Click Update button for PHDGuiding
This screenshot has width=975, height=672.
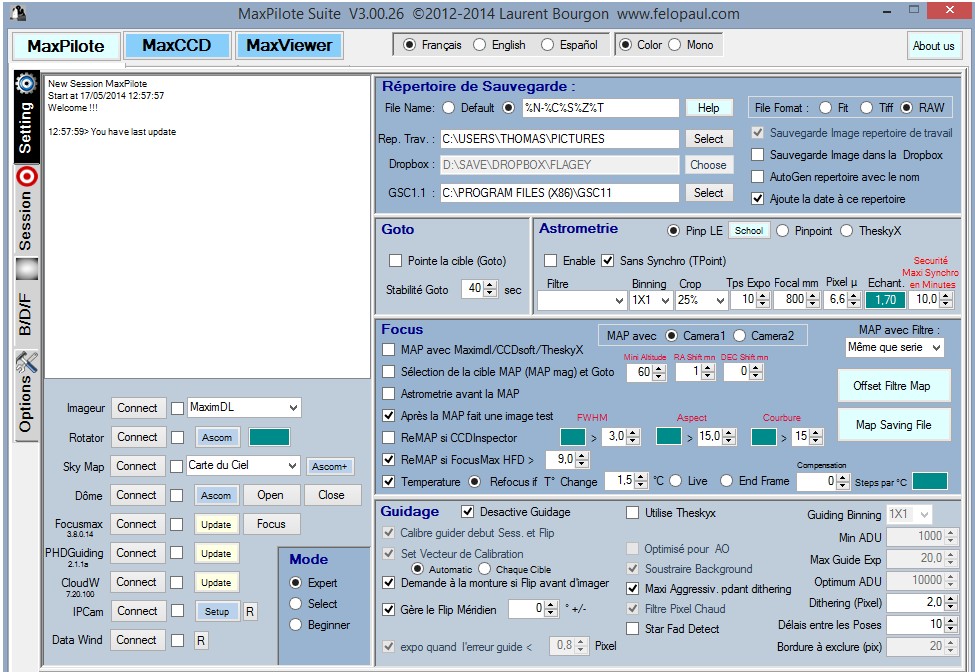[216, 553]
